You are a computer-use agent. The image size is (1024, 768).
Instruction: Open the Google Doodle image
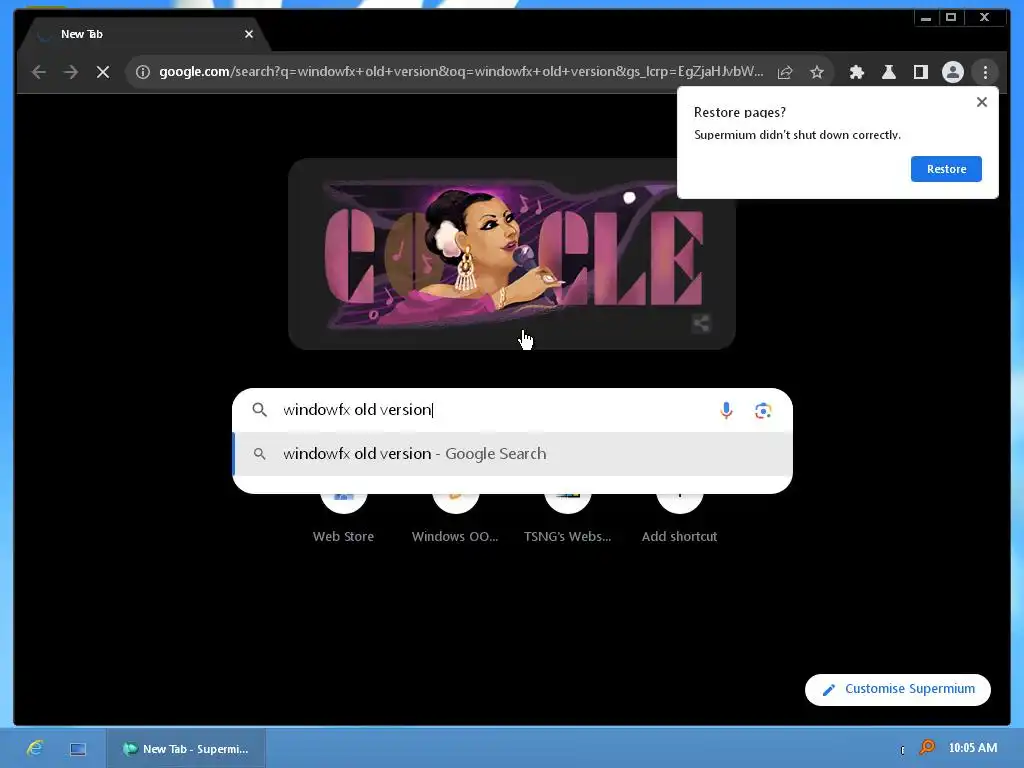[x=512, y=253]
